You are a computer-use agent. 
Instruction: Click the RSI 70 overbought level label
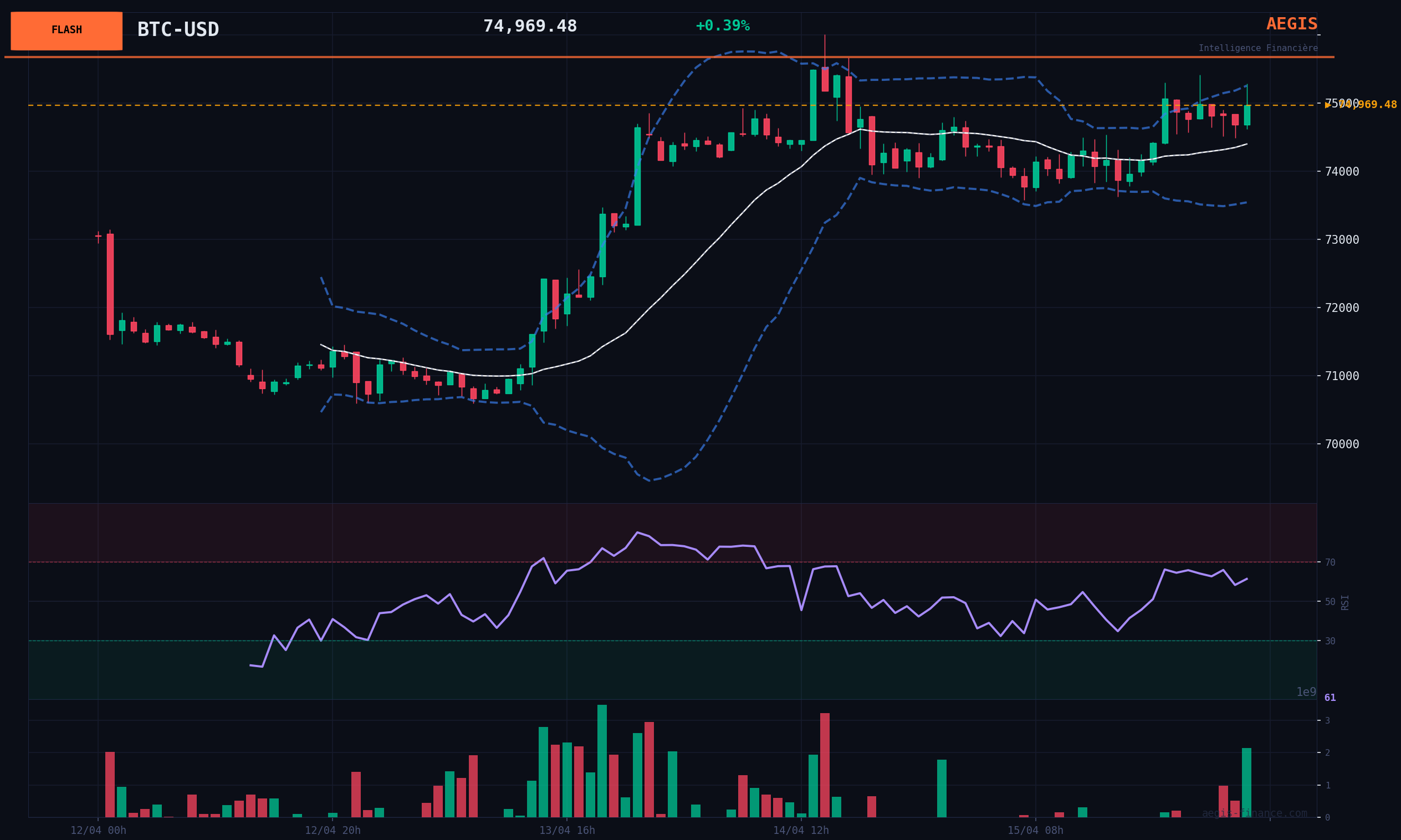[x=1330, y=562]
